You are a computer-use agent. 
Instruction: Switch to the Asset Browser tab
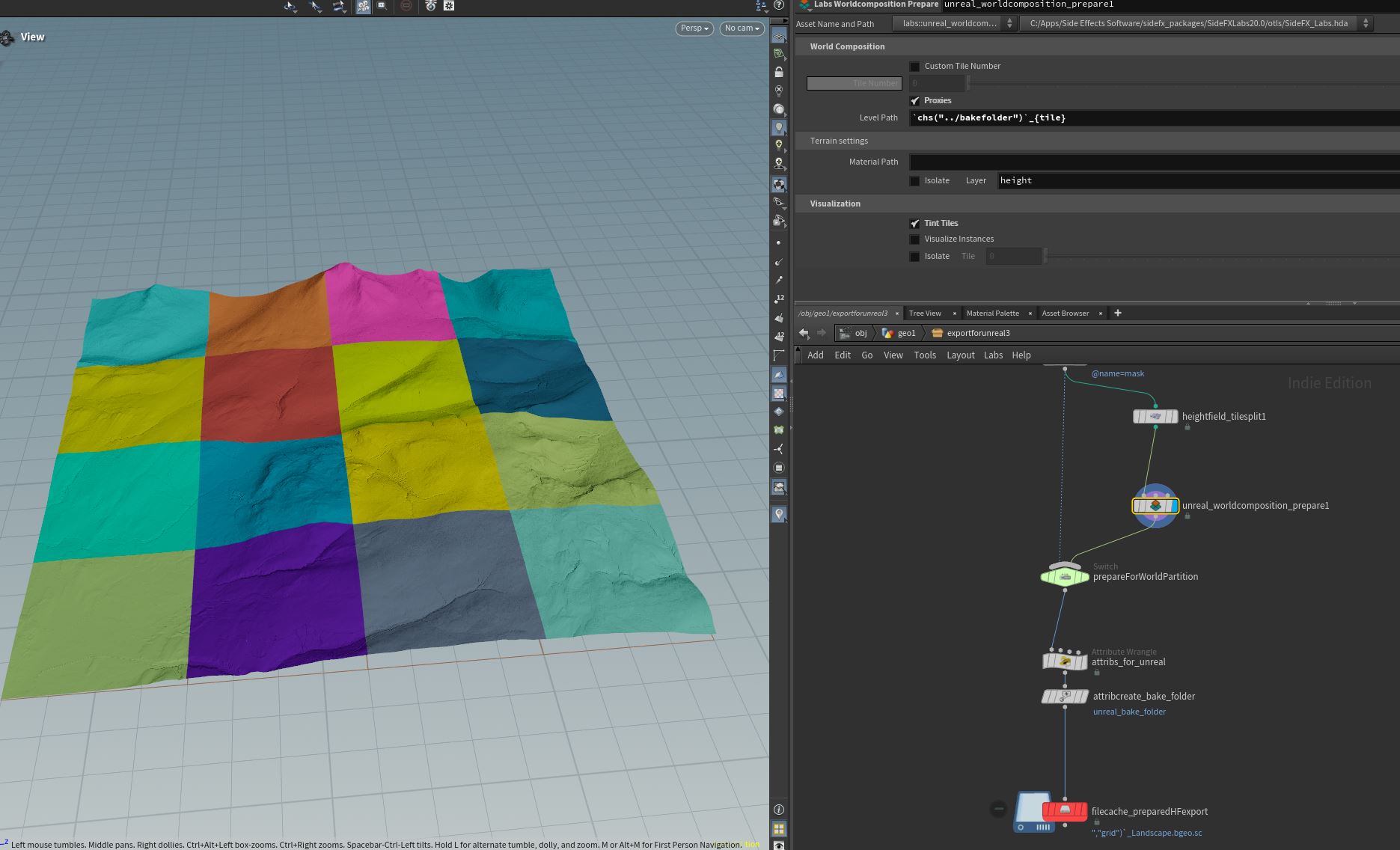[1066, 313]
